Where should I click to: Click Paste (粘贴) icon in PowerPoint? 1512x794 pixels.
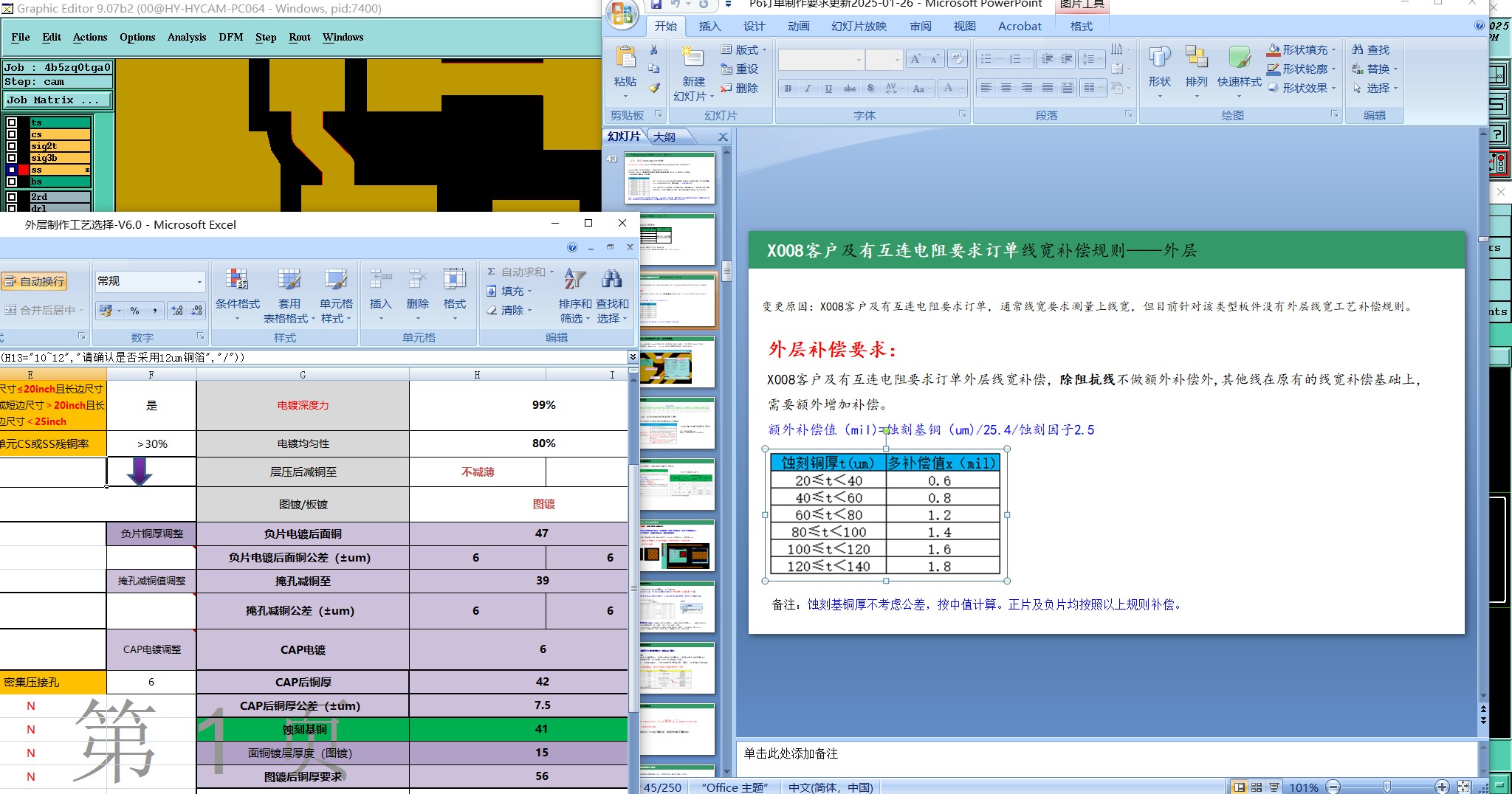click(625, 58)
